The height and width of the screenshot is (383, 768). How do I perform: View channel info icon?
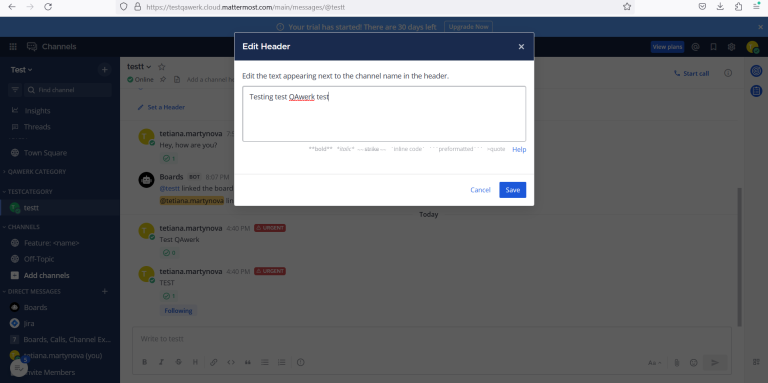[728, 73]
